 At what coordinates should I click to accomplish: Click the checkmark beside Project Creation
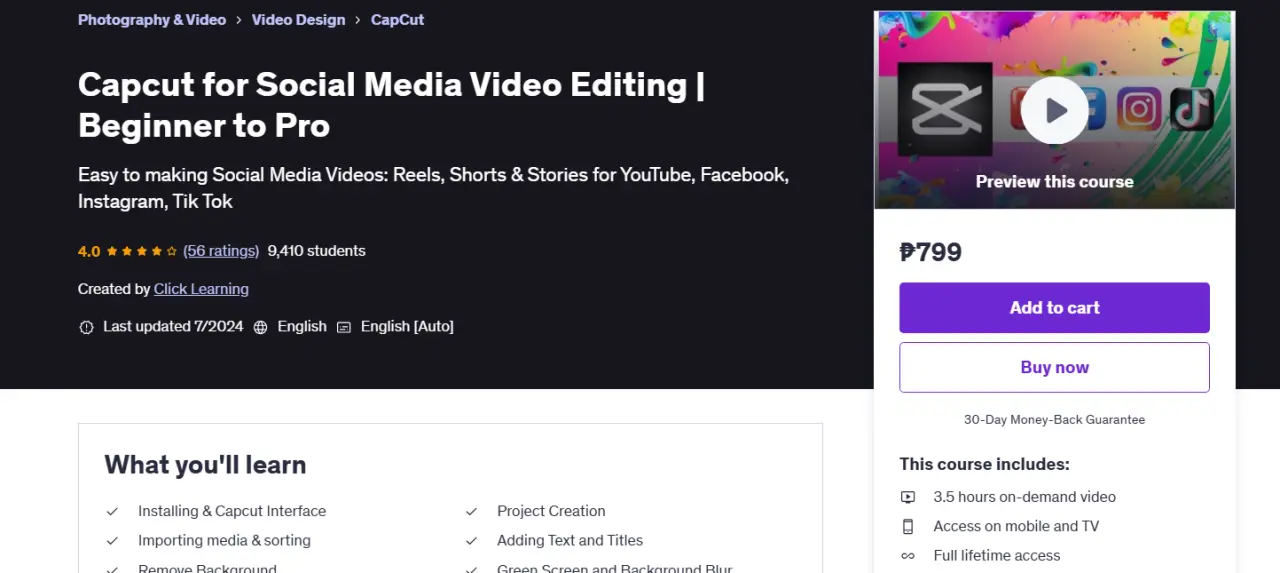(x=471, y=511)
